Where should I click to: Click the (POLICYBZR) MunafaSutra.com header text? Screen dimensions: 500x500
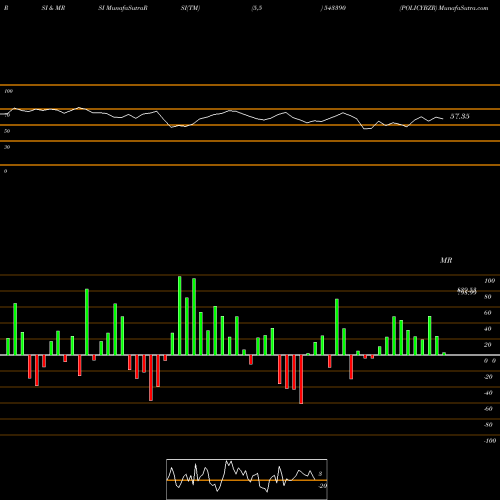click(444, 8)
